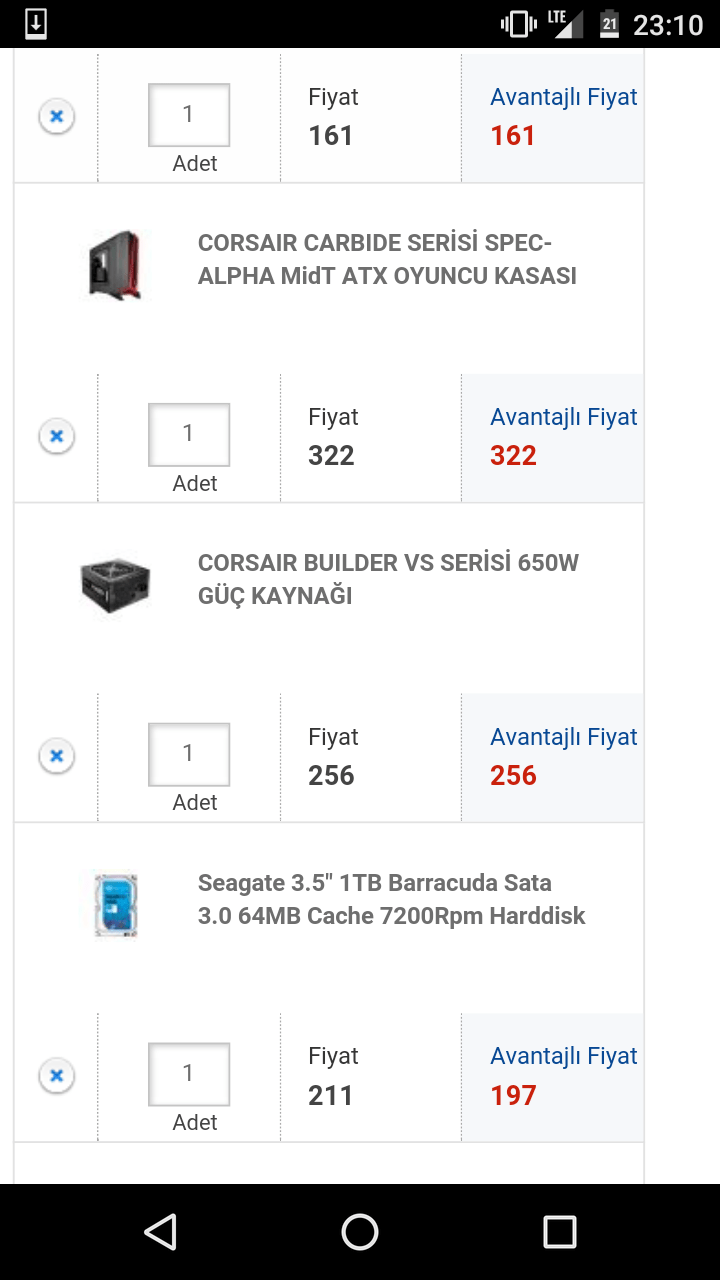Open Corsair Carbide Spec-Alpha case thumbnail
The height and width of the screenshot is (1280, 720).
tap(115, 265)
